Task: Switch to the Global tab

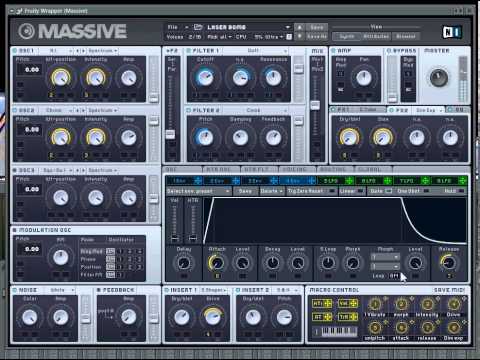Action: 373,170
